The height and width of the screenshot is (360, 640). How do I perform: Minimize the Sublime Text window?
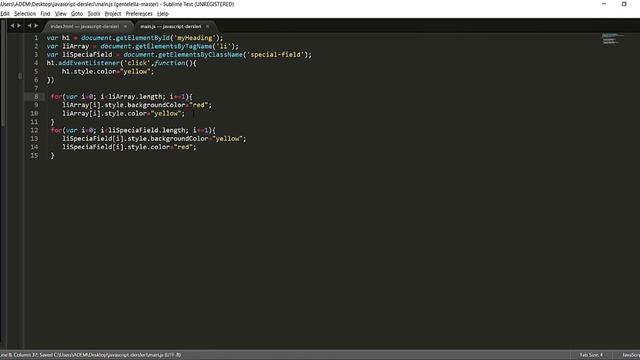point(604,4)
